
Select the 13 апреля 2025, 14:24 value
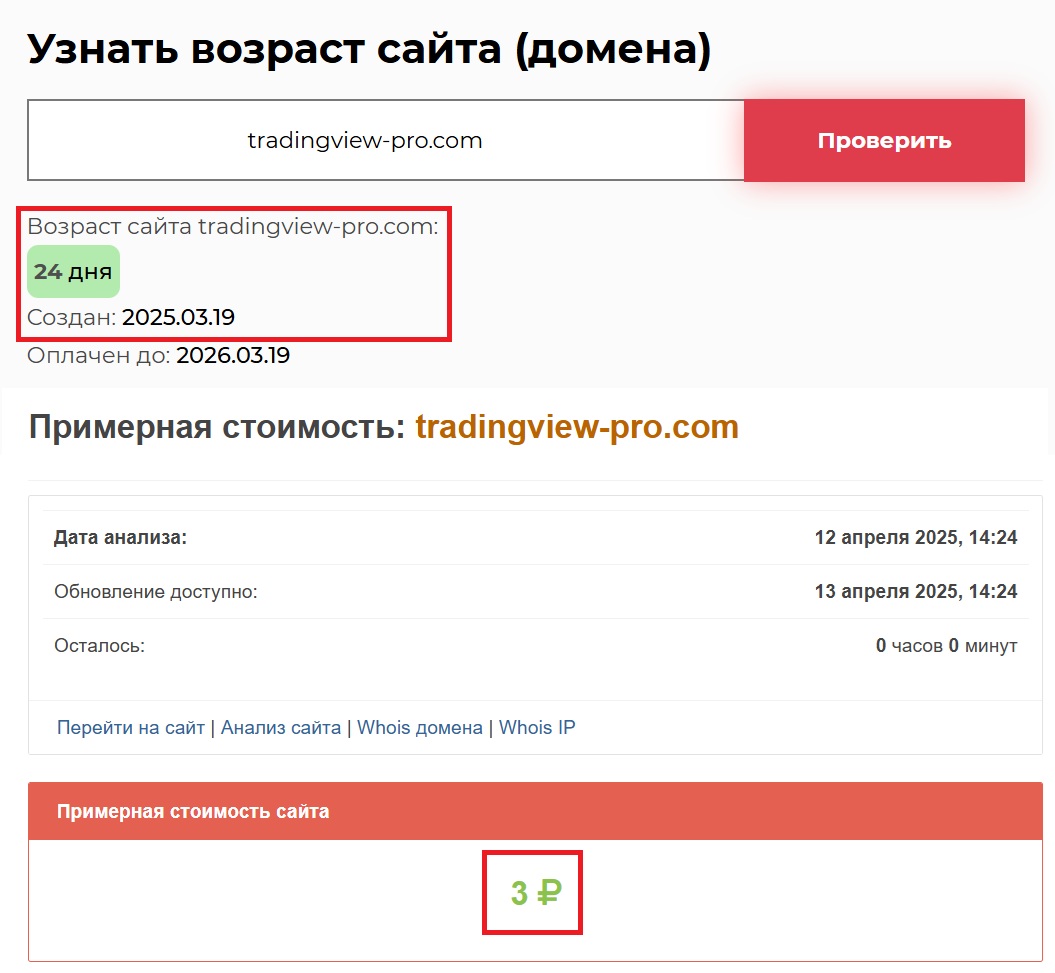point(916,592)
